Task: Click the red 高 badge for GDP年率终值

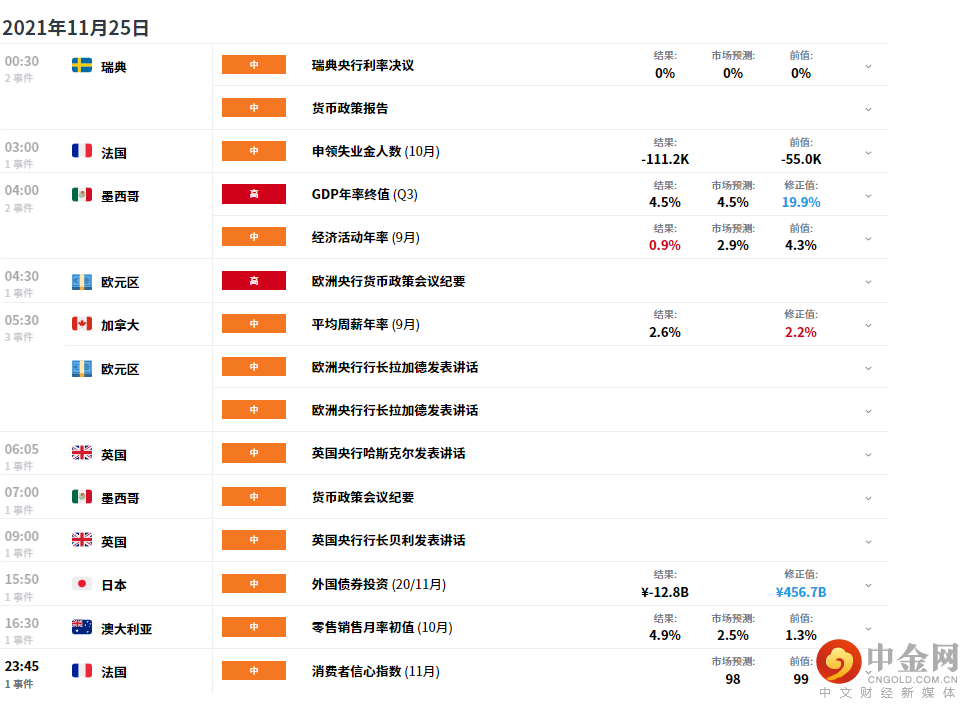Action: pyautogui.click(x=253, y=194)
